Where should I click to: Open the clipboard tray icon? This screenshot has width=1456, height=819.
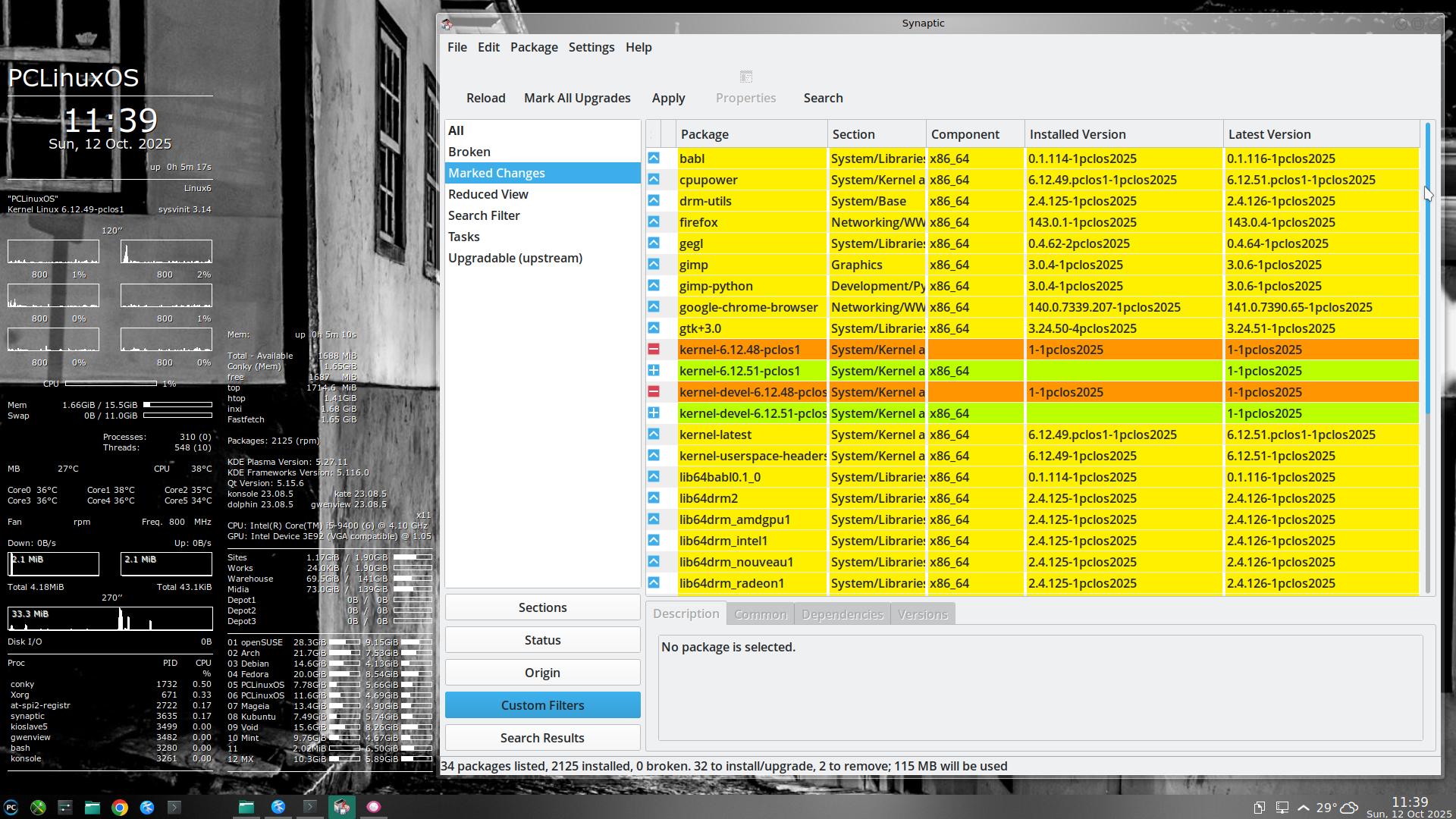coord(1259,808)
